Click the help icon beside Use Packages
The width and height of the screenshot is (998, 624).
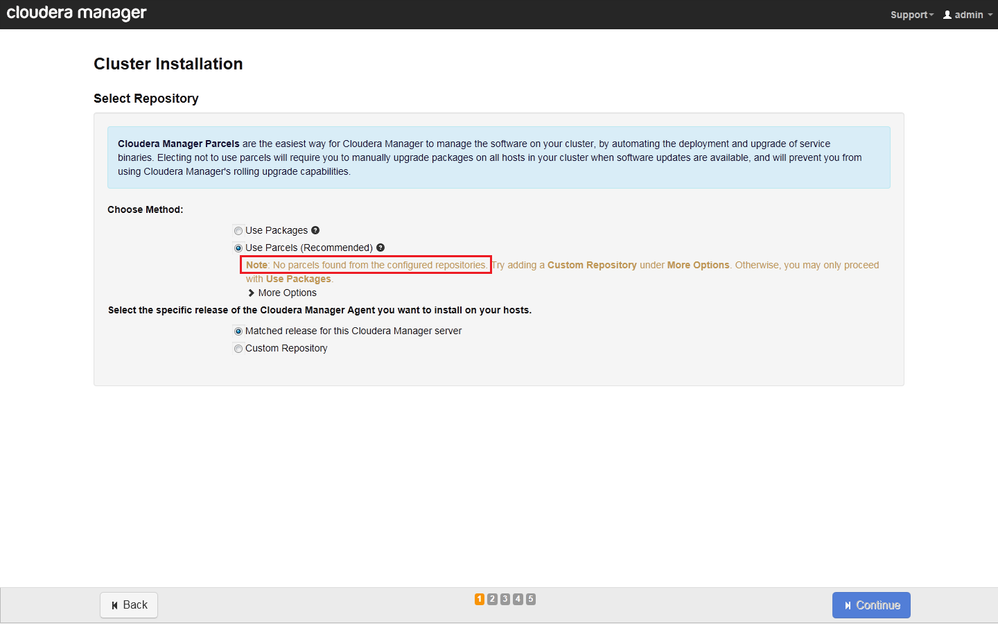[315, 230]
